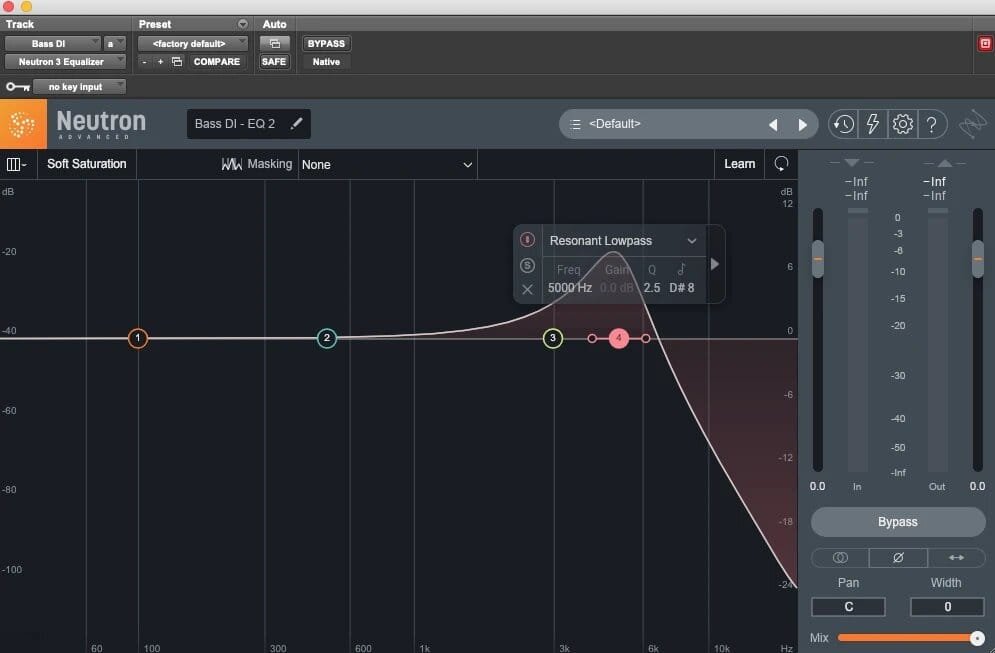Click the Width value field showing 0
This screenshot has height=653, width=995.
(947, 607)
